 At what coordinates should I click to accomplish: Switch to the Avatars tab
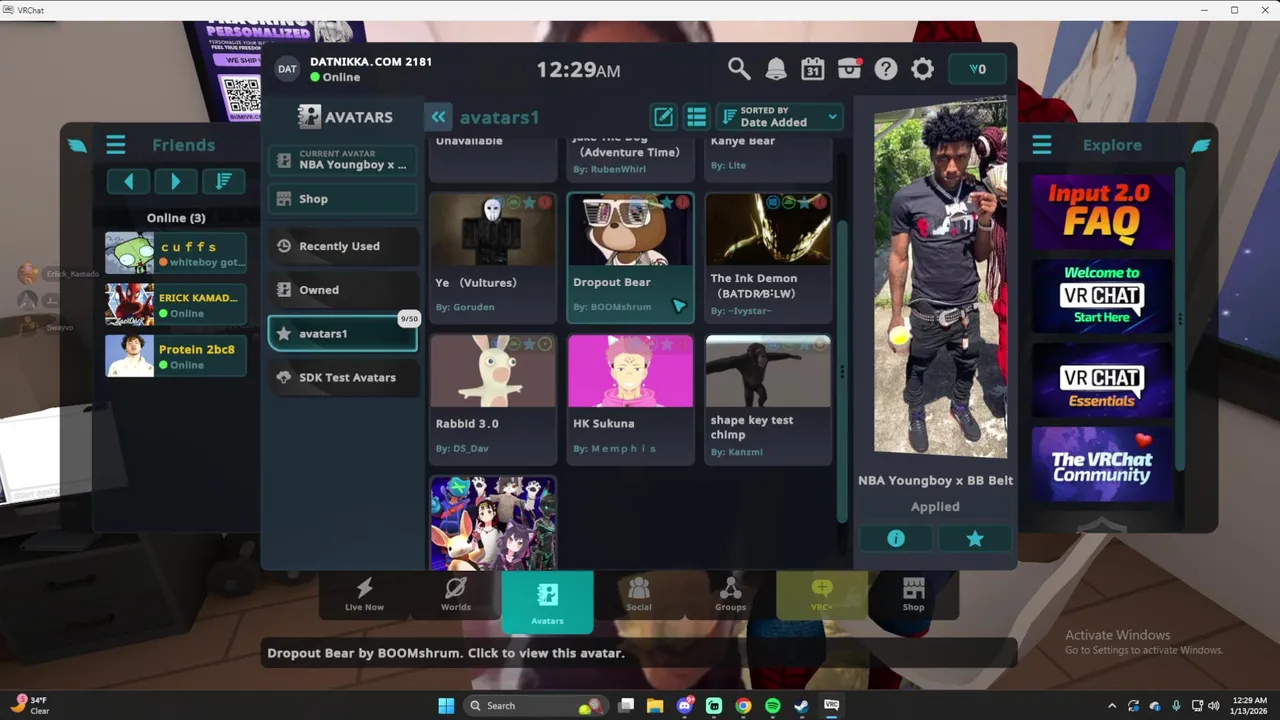[x=547, y=602]
